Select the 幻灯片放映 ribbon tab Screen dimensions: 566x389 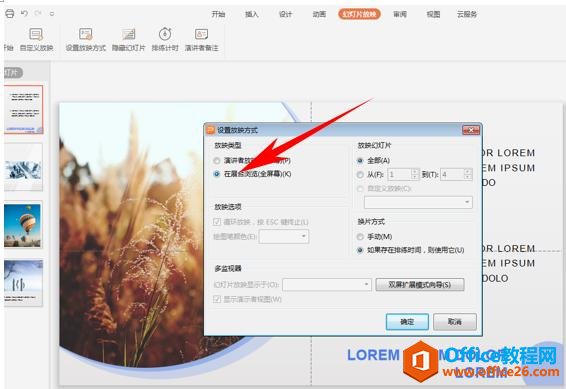359,14
